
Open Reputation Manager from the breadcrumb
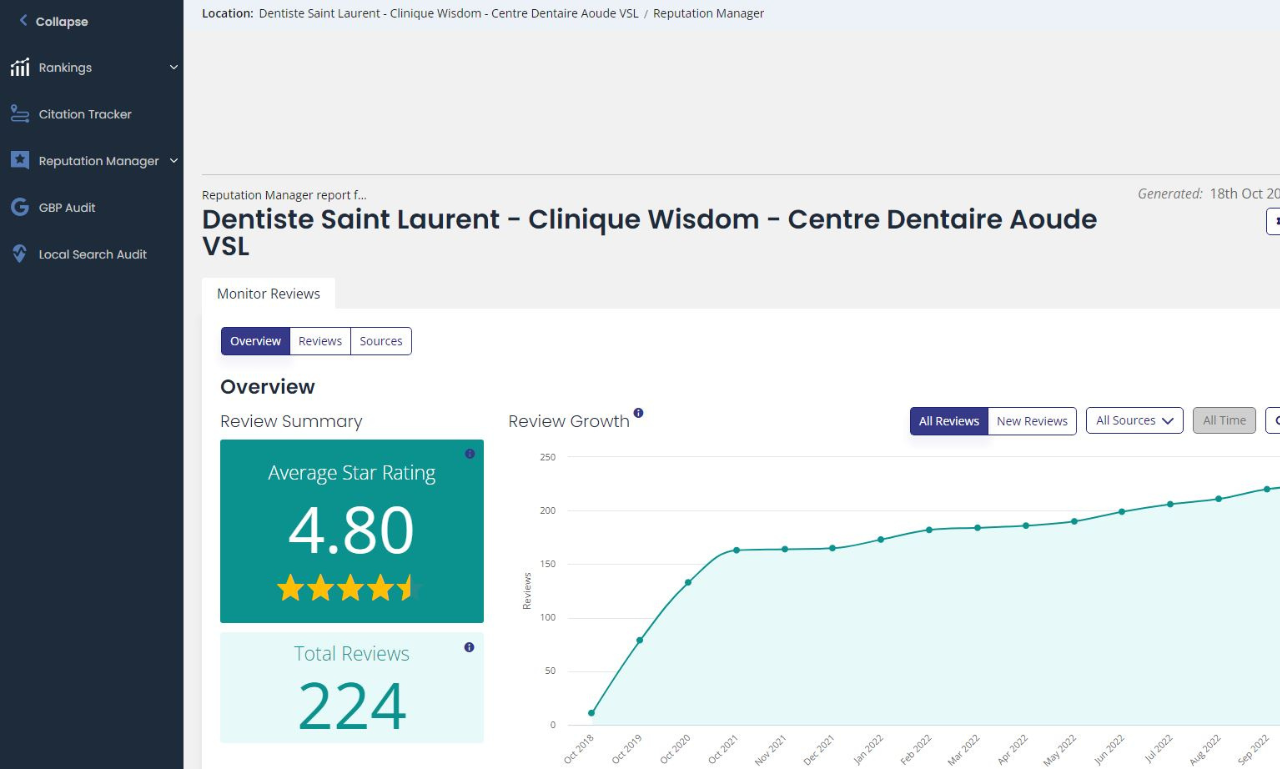tap(709, 13)
